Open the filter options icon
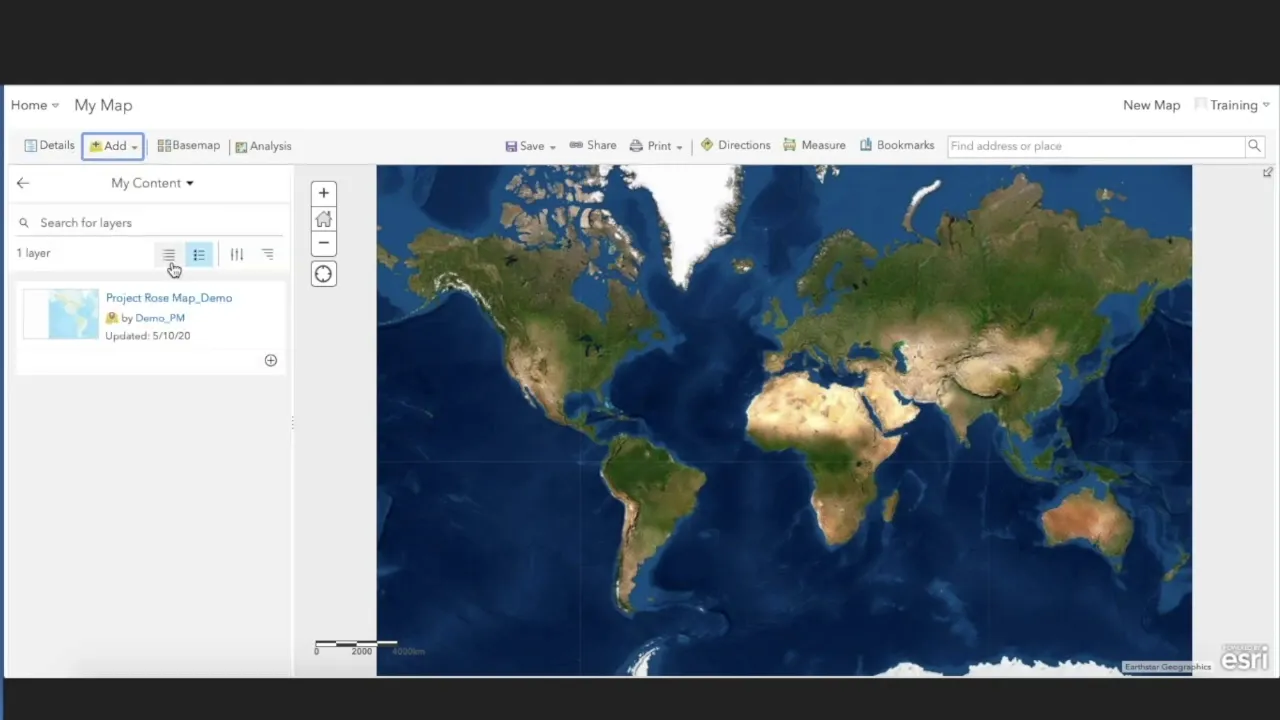 pos(237,255)
